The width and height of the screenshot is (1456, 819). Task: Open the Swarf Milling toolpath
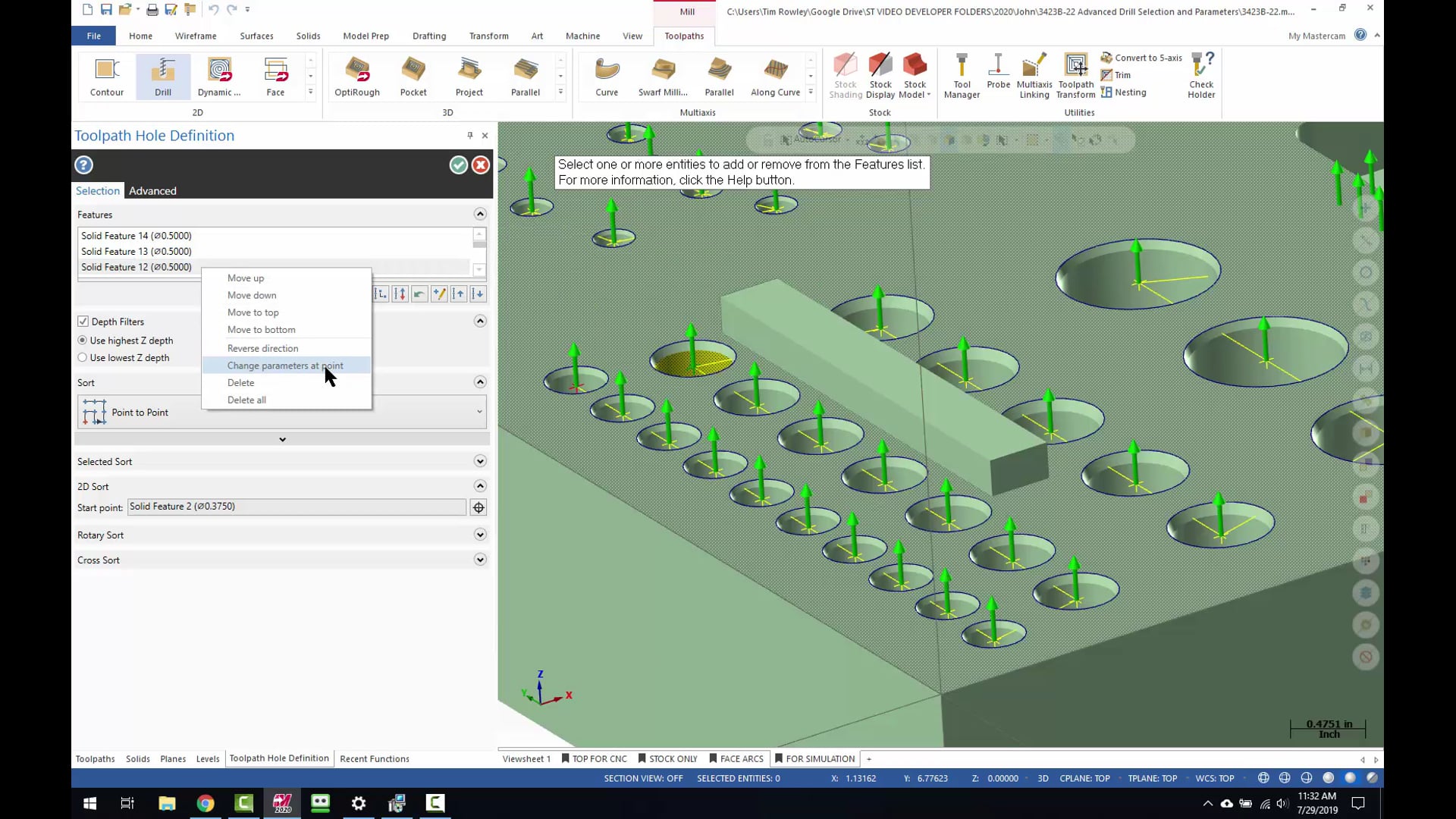pyautogui.click(x=663, y=76)
